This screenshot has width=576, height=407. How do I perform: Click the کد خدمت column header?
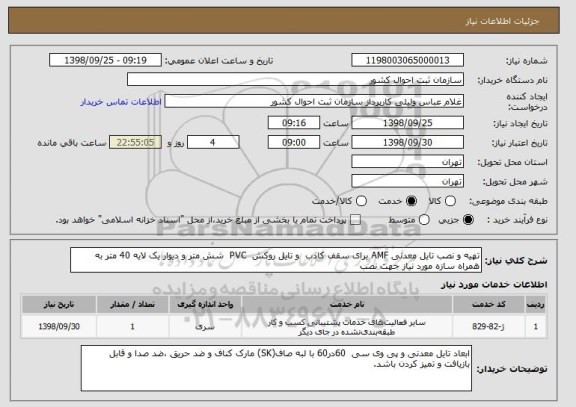489,304
